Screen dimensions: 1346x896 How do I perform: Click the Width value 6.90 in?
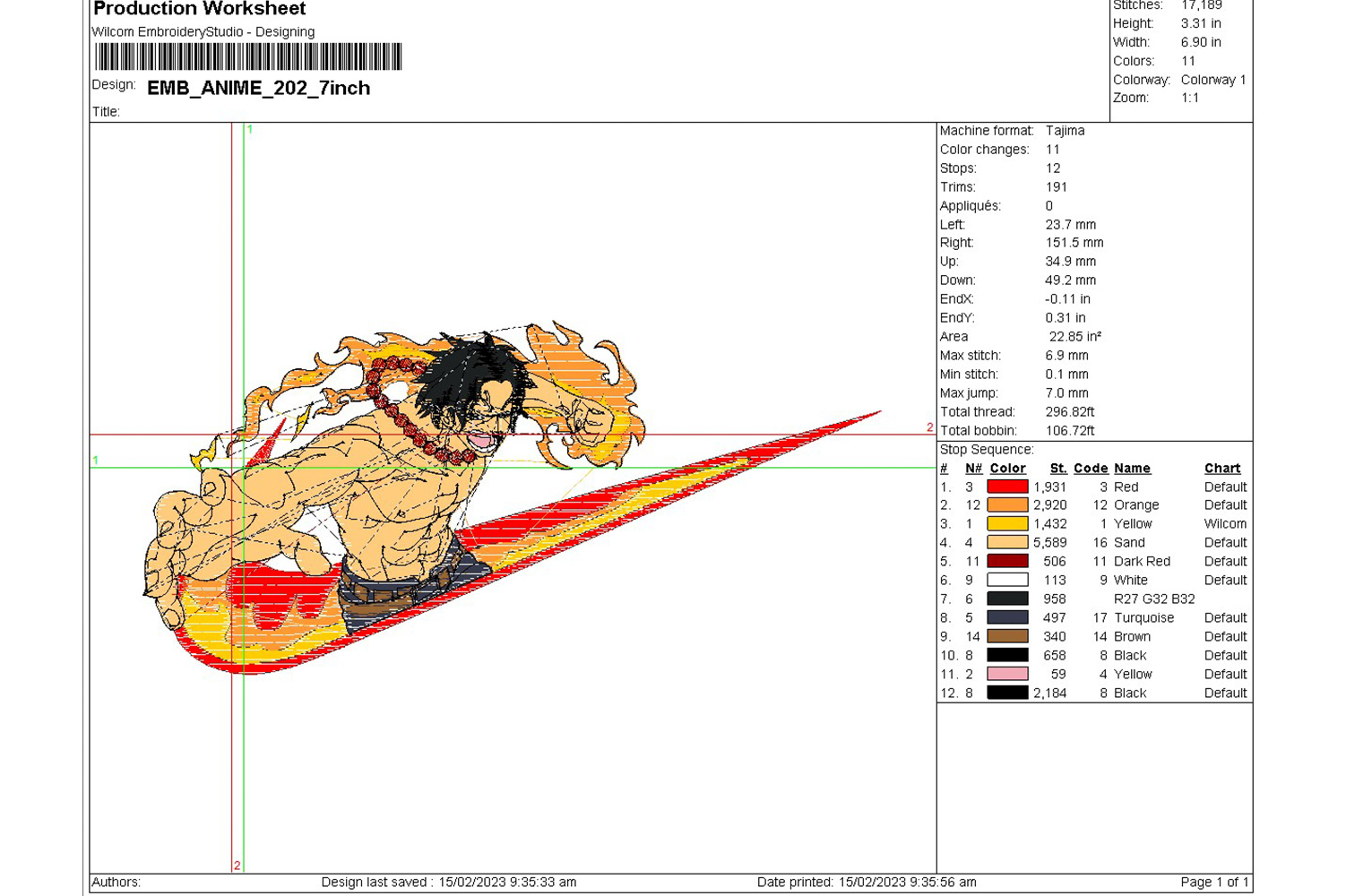pos(1201,42)
